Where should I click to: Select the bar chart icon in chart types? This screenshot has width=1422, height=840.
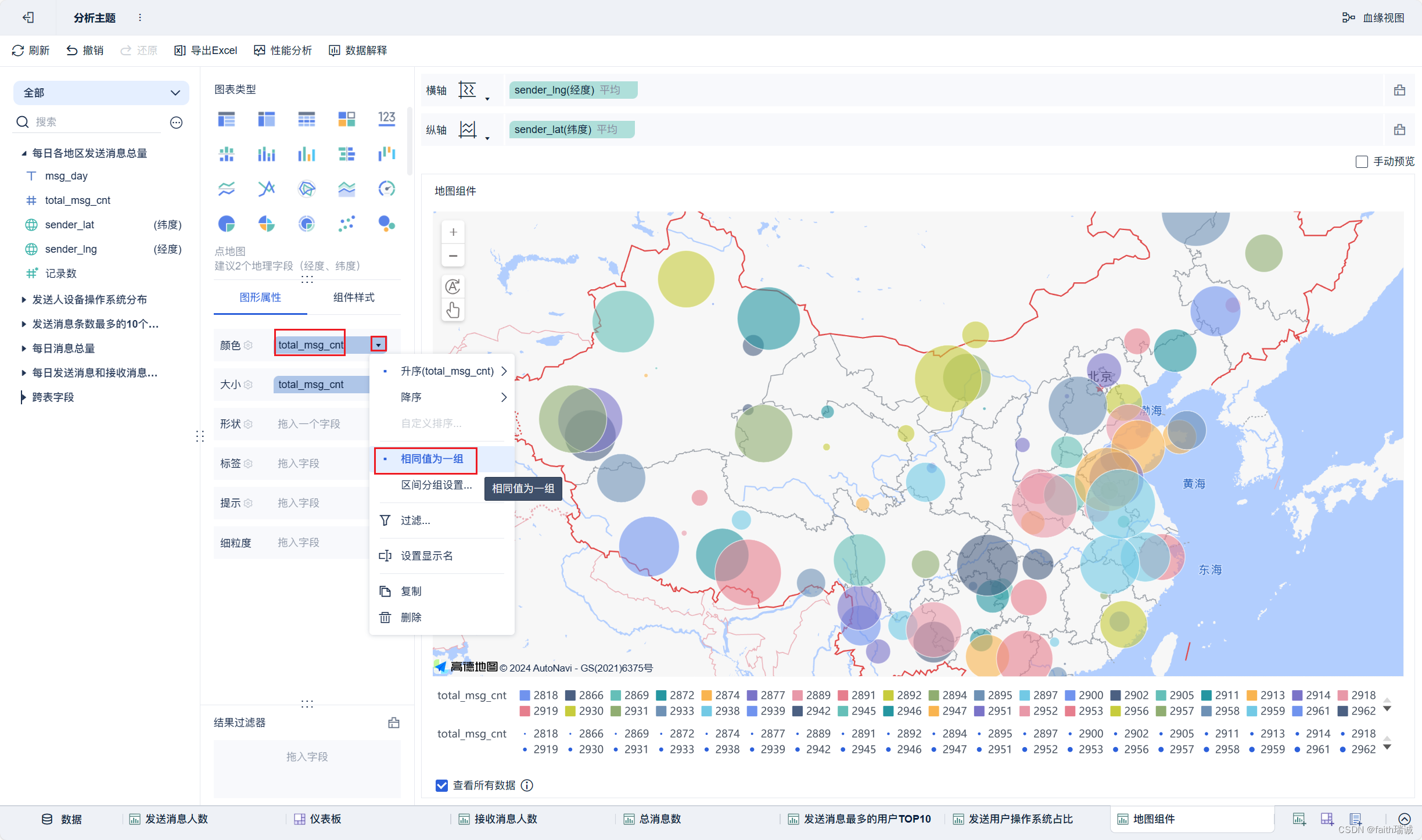[x=266, y=155]
